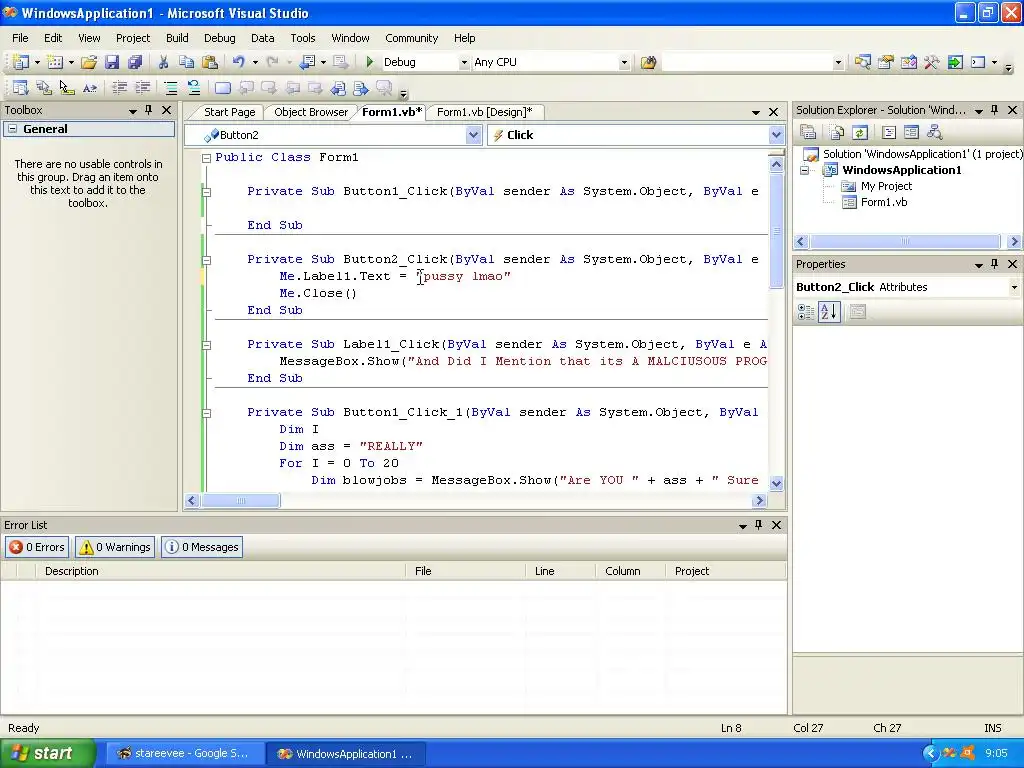This screenshot has height=768, width=1024.
Task: Start debugging with the green play icon
Action: coord(370,62)
